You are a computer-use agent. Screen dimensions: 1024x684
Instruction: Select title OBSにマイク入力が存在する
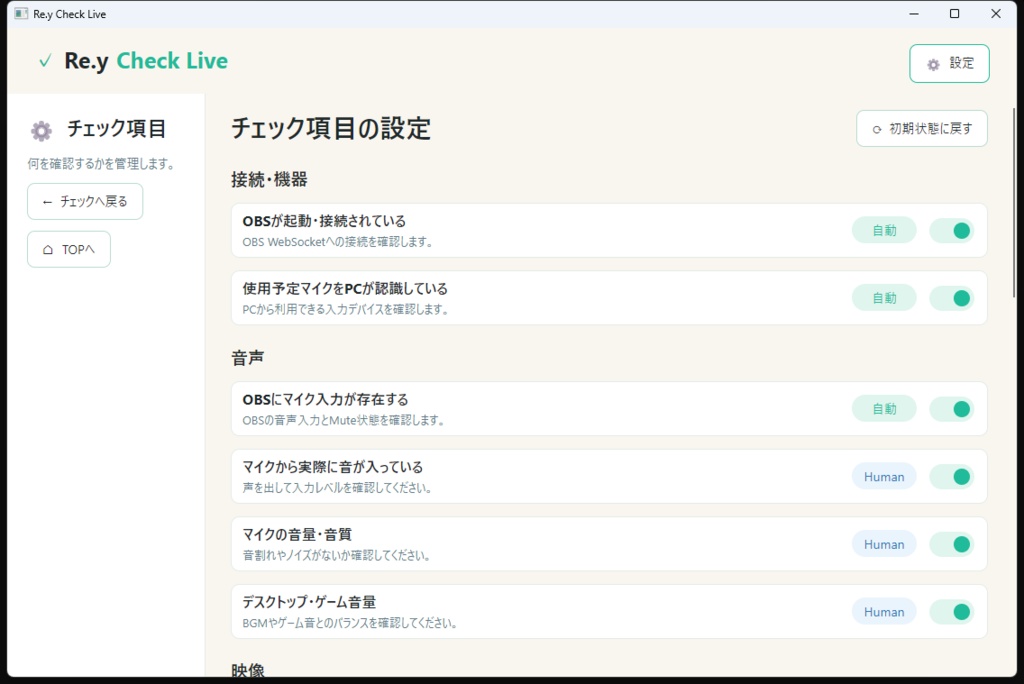coord(325,399)
